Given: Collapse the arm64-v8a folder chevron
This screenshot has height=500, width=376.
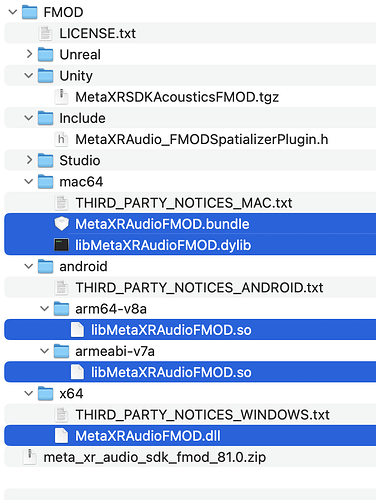Looking at the screenshot, I should coord(44,309).
